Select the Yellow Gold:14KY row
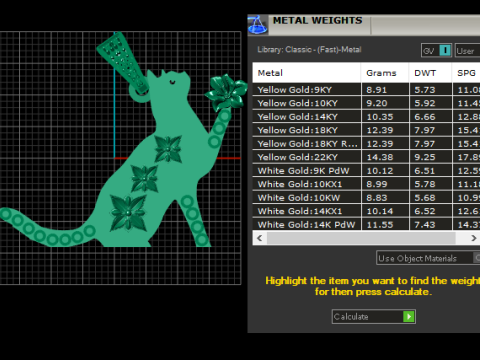 (x=366, y=117)
